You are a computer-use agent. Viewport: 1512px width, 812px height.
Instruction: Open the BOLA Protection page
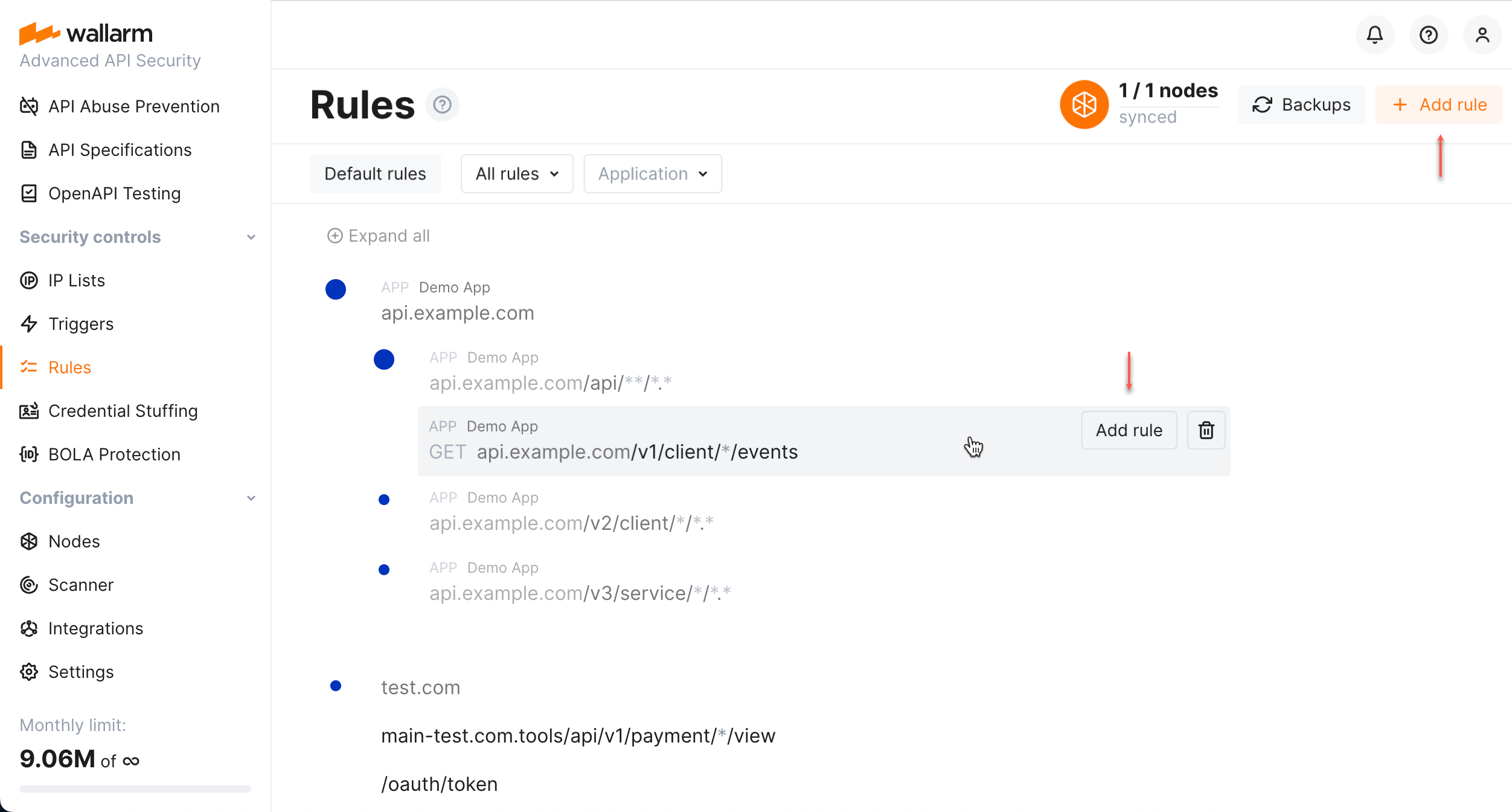pos(114,454)
